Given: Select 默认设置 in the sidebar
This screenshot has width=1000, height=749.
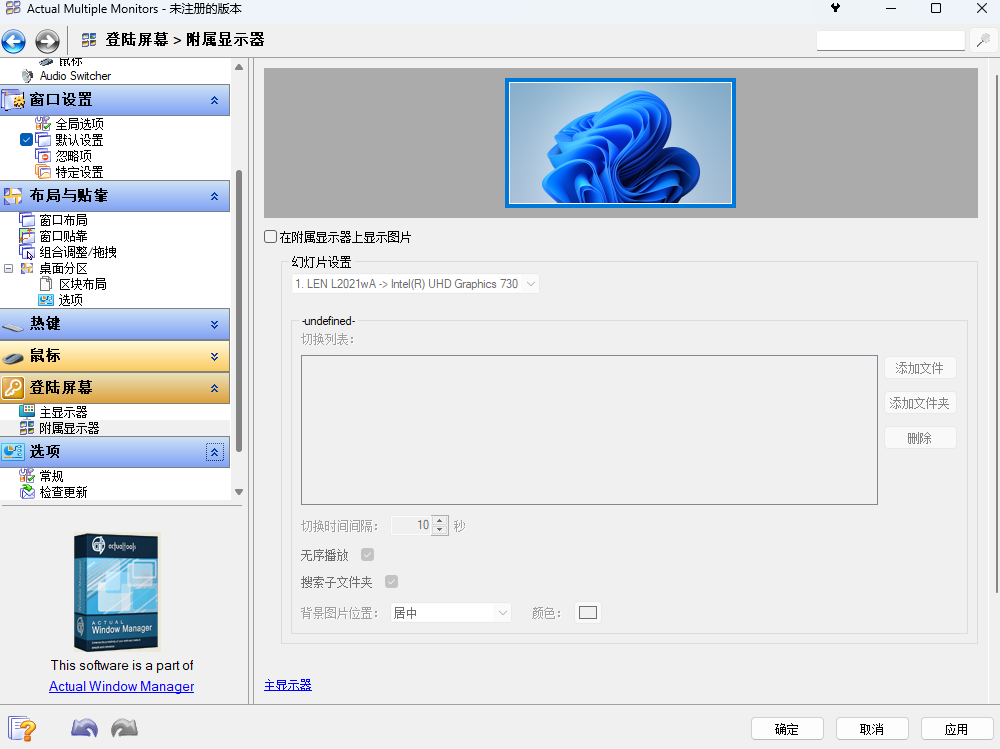Looking at the screenshot, I should [79, 140].
